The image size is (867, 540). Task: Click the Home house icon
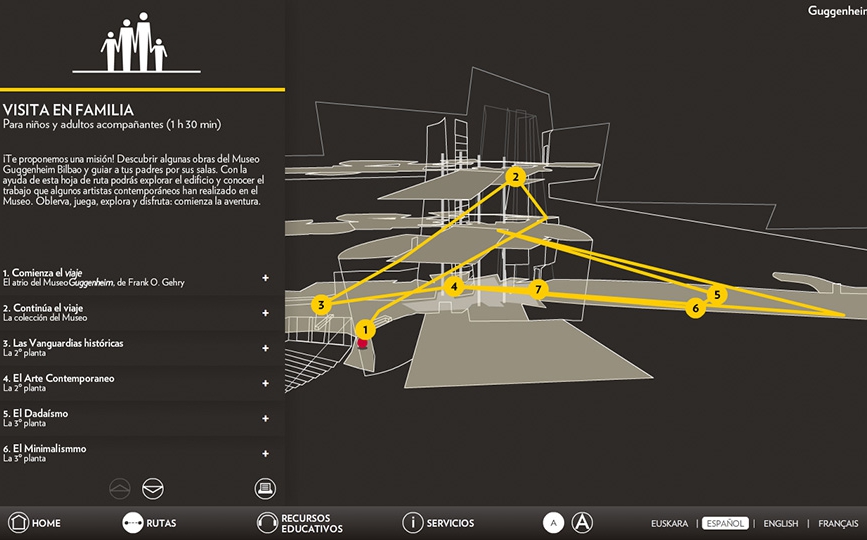tap(18, 522)
